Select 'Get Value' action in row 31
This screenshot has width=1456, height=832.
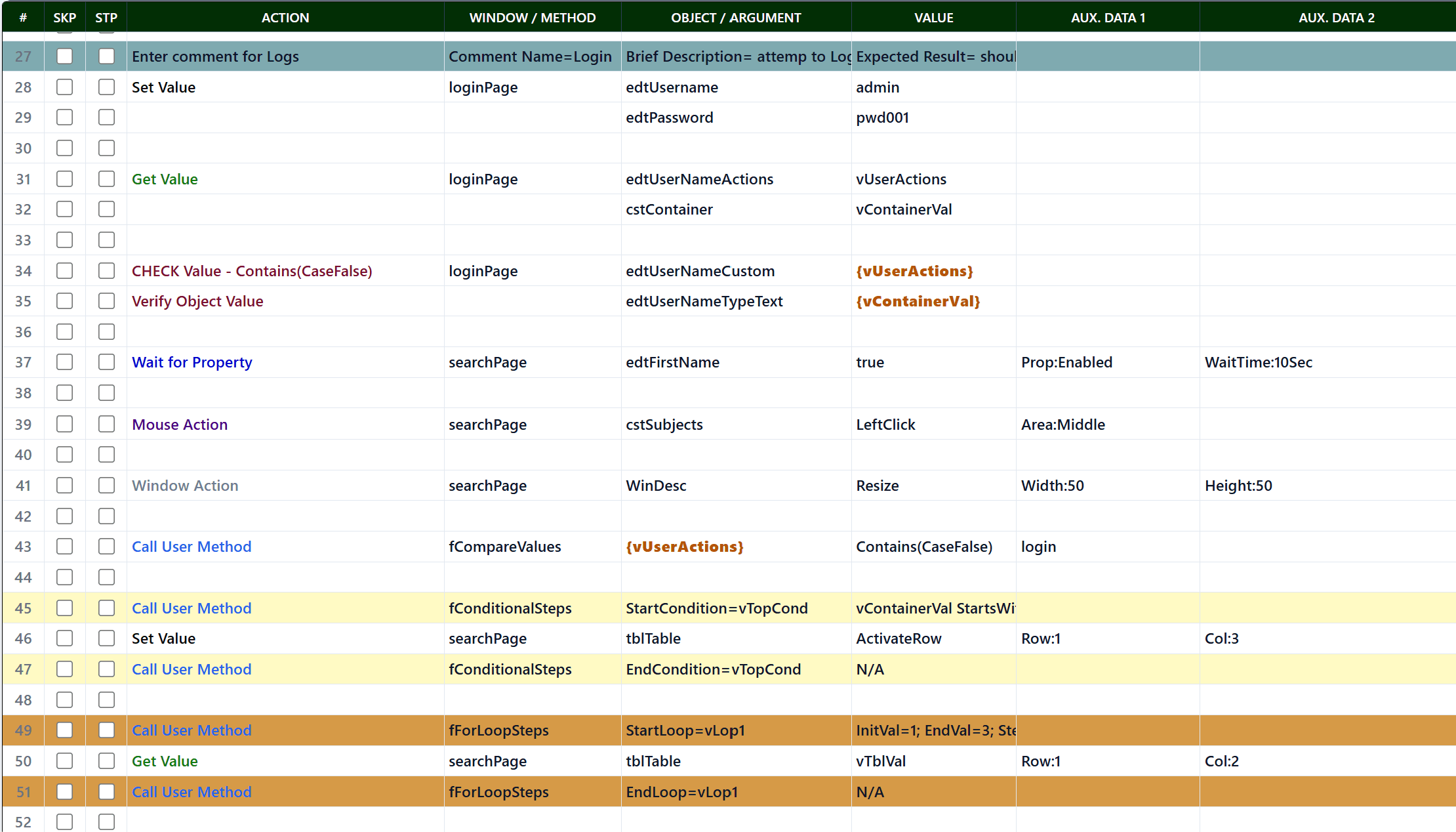tap(285, 179)
